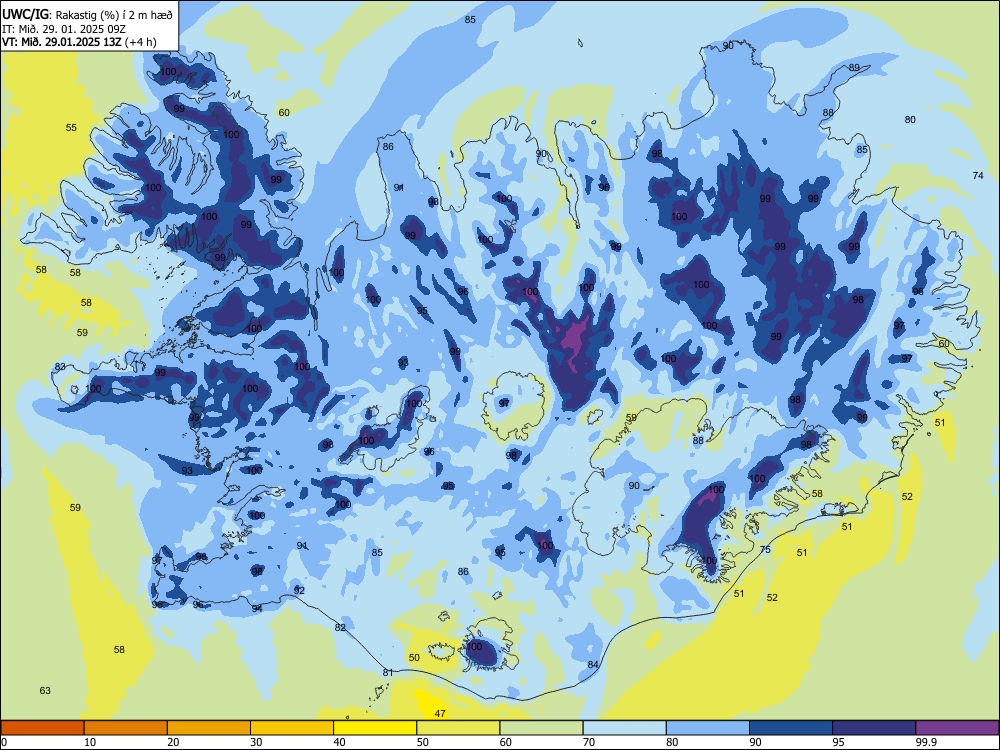1000x750 pixels.
Task: Click the legend tick label '10'
Action: click(90, 742)
